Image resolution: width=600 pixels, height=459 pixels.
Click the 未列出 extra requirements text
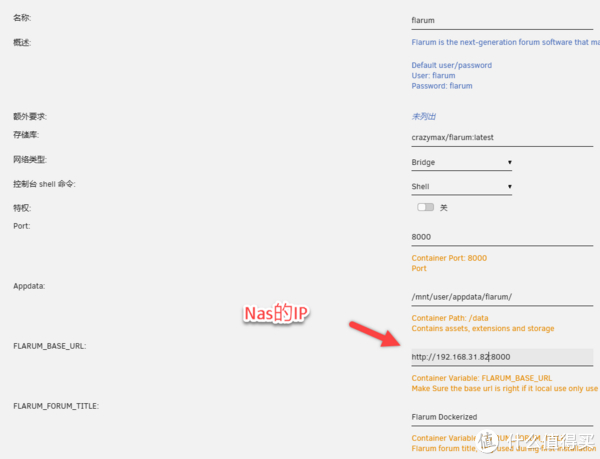425,116
